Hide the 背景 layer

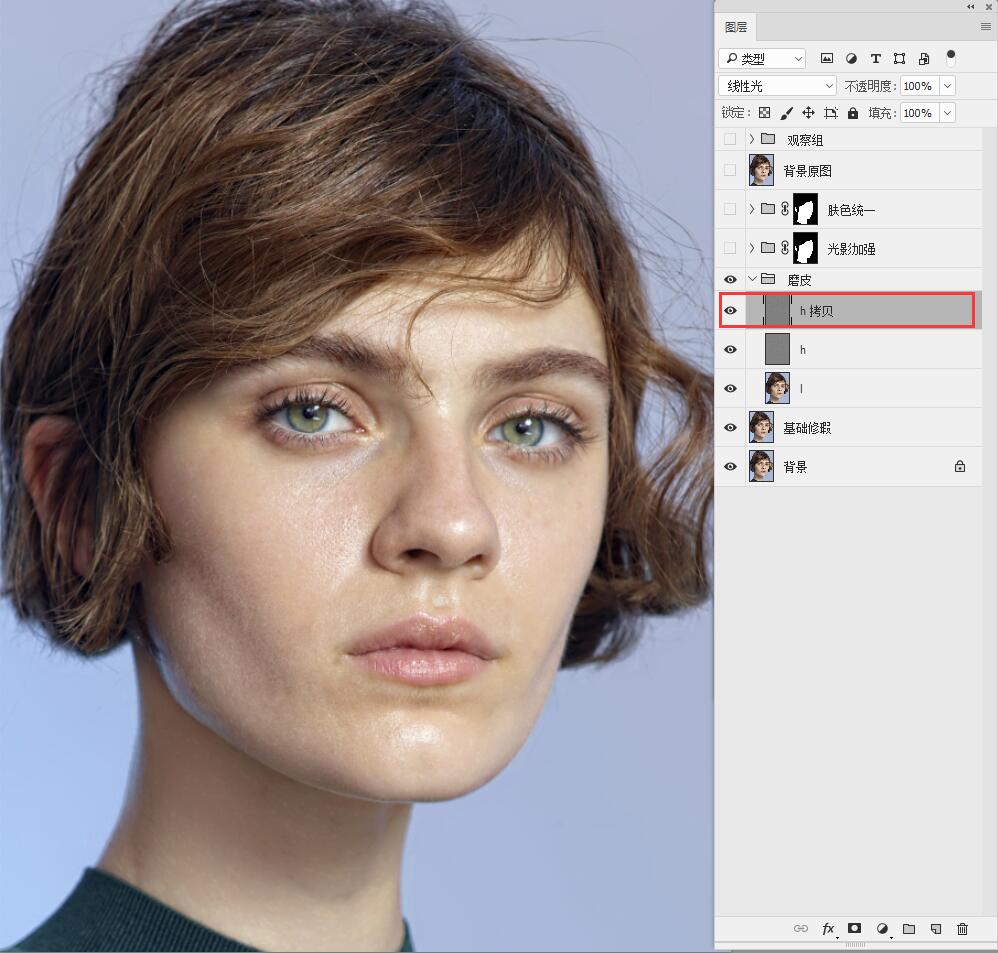[731, 467]
